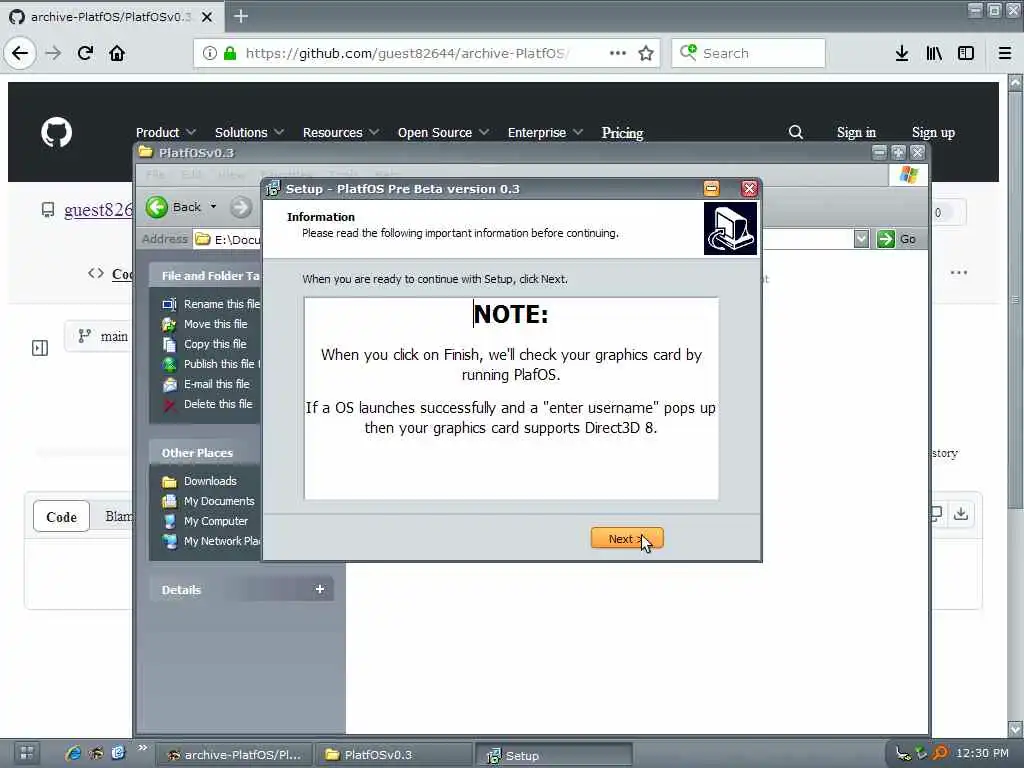Choose Delete this file task
This screenshot has height=768, width=1024.
click(x=217, y=404)
